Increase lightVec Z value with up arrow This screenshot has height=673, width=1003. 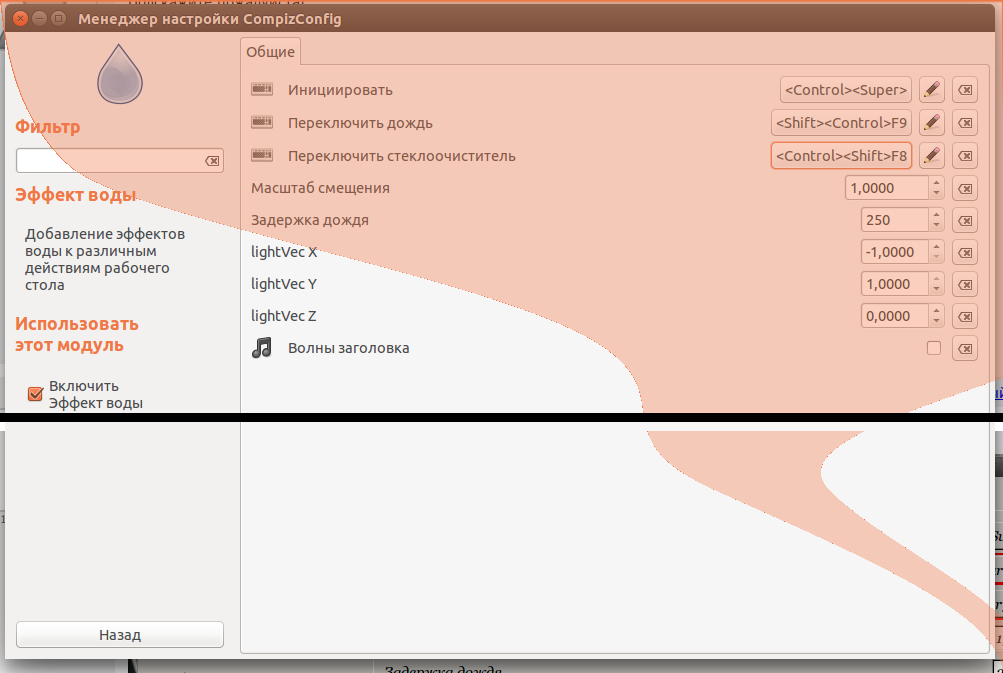(936, 311)
